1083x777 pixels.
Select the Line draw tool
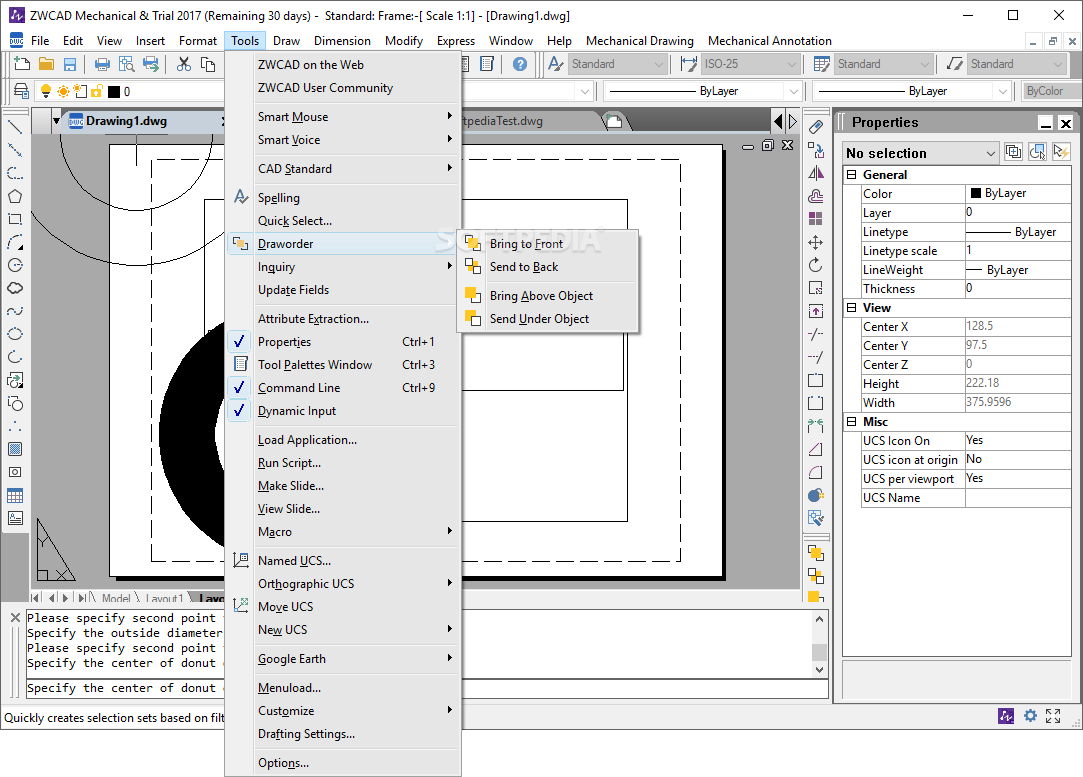point(15,127)
